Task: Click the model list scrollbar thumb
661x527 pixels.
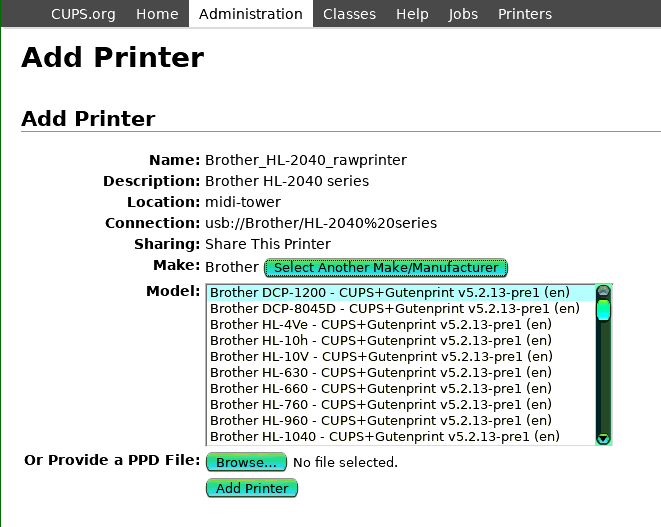Action: [604, 310]
